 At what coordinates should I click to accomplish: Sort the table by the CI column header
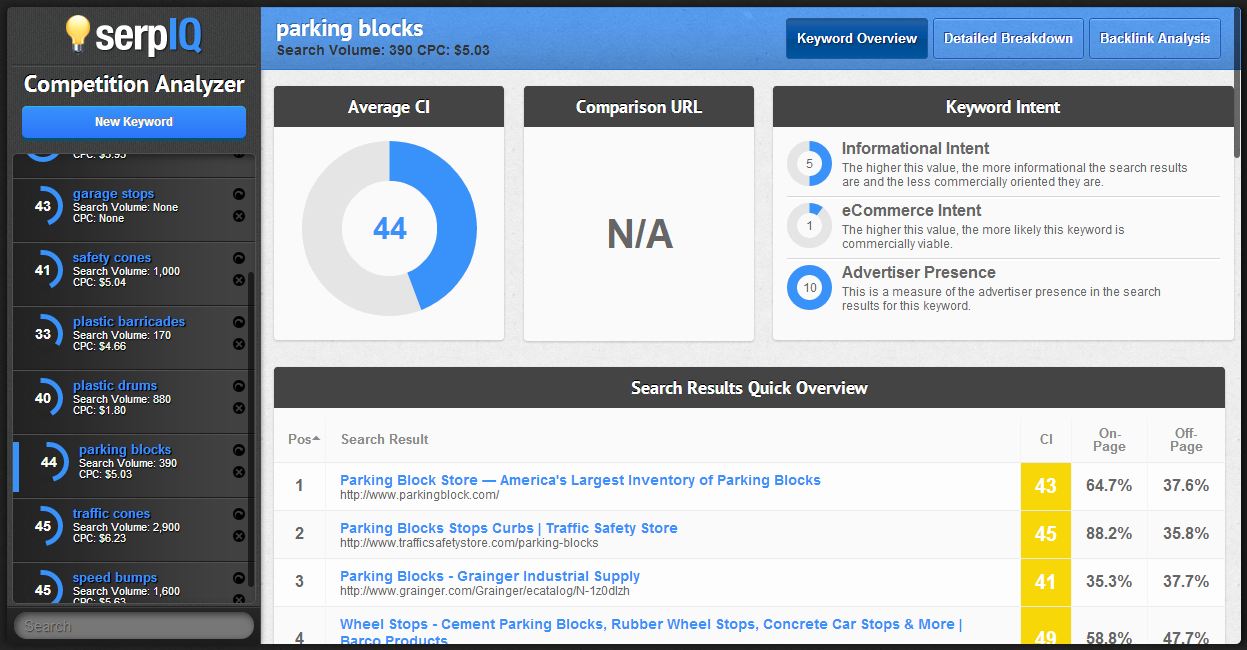pyautogui.click(x=1046, y=439)
